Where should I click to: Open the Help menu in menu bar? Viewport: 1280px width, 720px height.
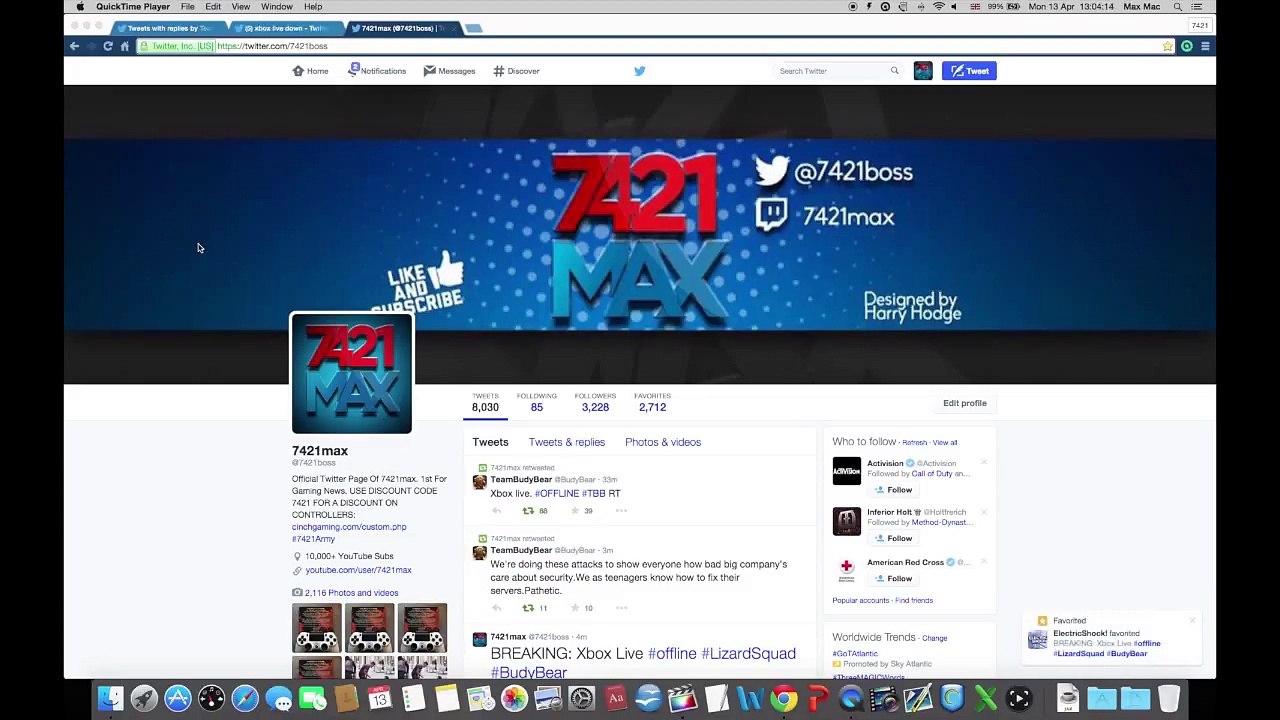(313, 7)
